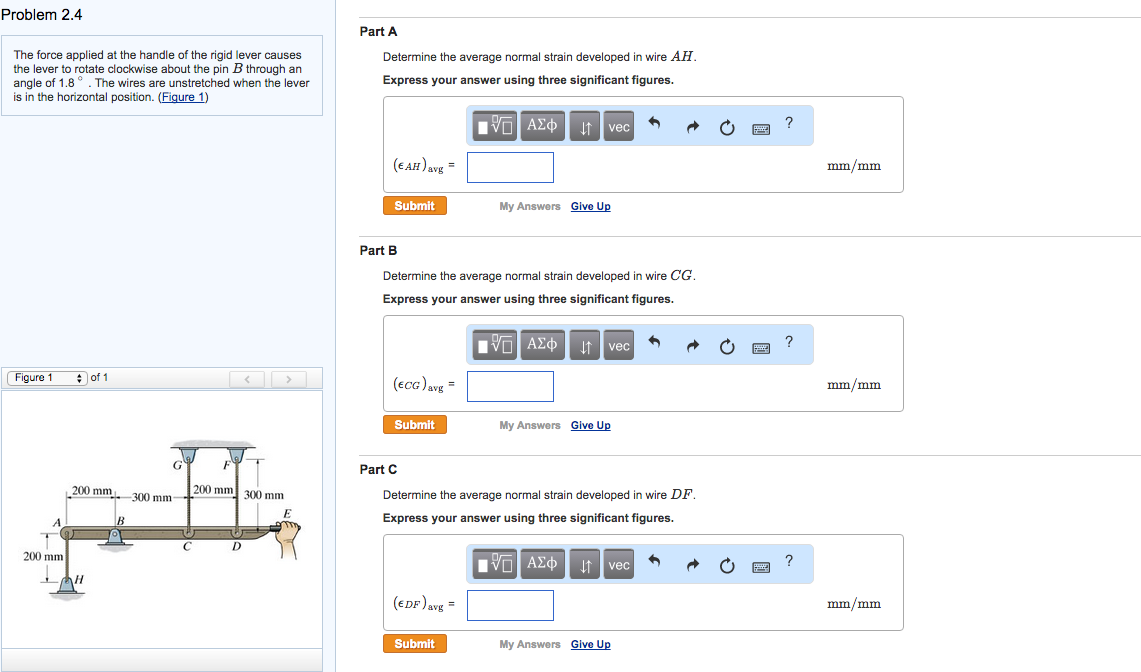Screen dimensions: 1141x672
Task: Click the next figure arrow button
Action: tap(288, 378)
